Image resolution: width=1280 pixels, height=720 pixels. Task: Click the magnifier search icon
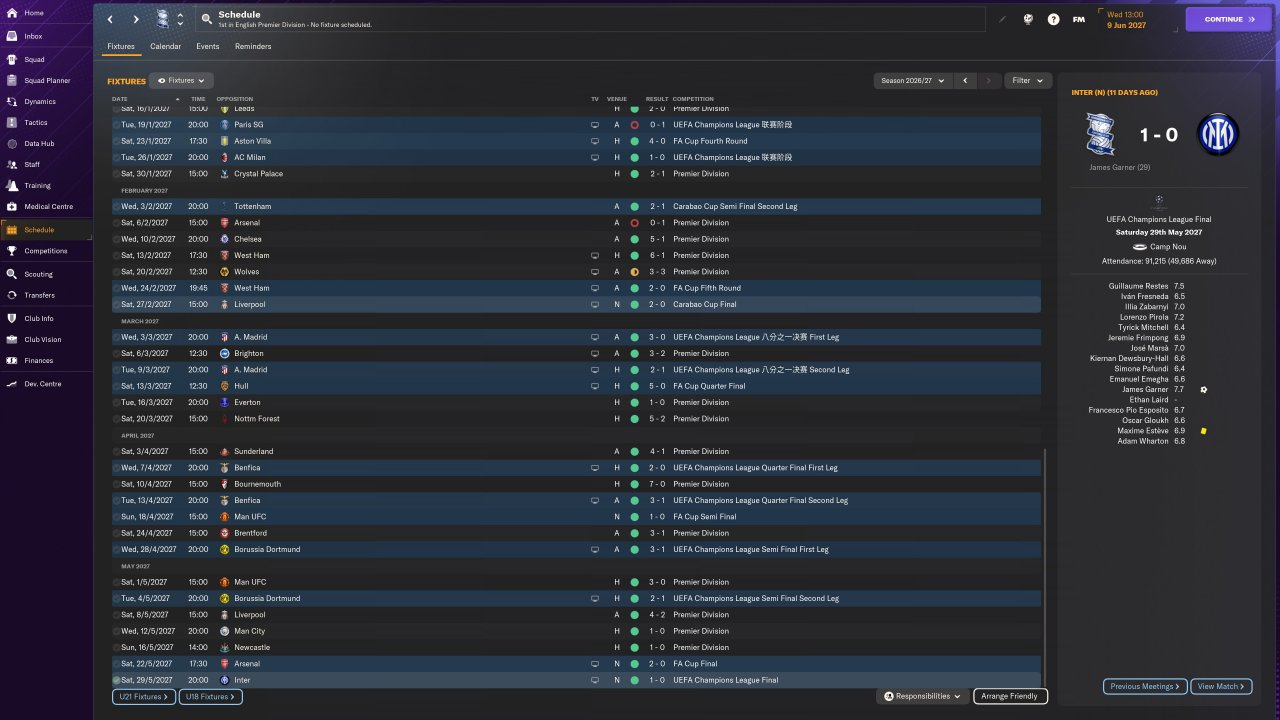coord(205,19)
